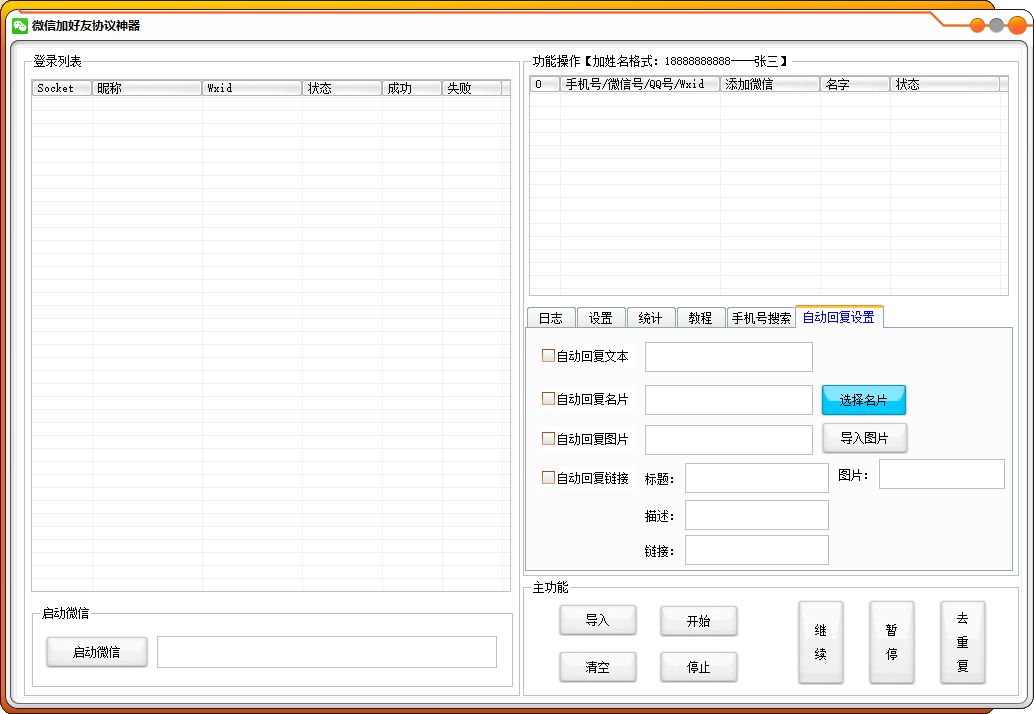Click the vertical 暂停 button
Screen dimensions: 1034x714
(892, 642)
